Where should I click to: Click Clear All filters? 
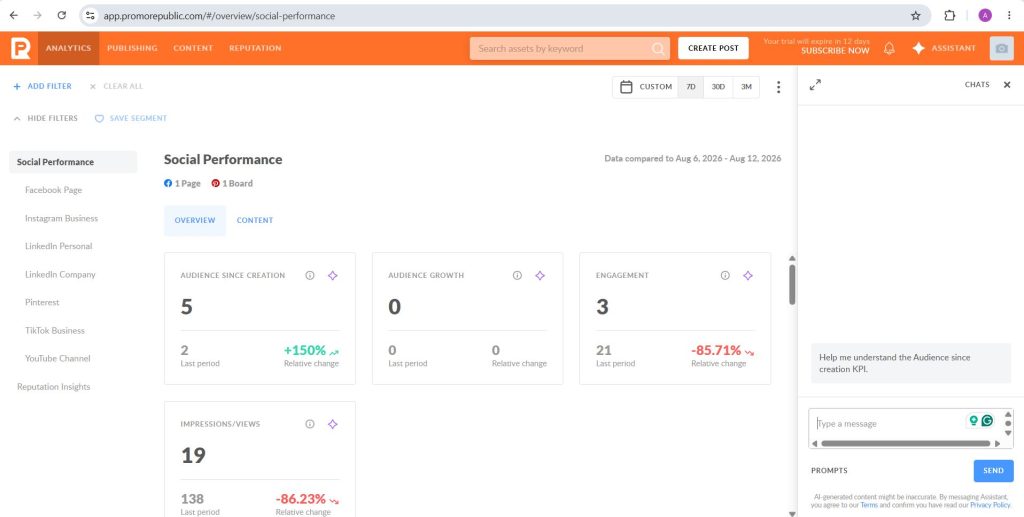point(116,86)
